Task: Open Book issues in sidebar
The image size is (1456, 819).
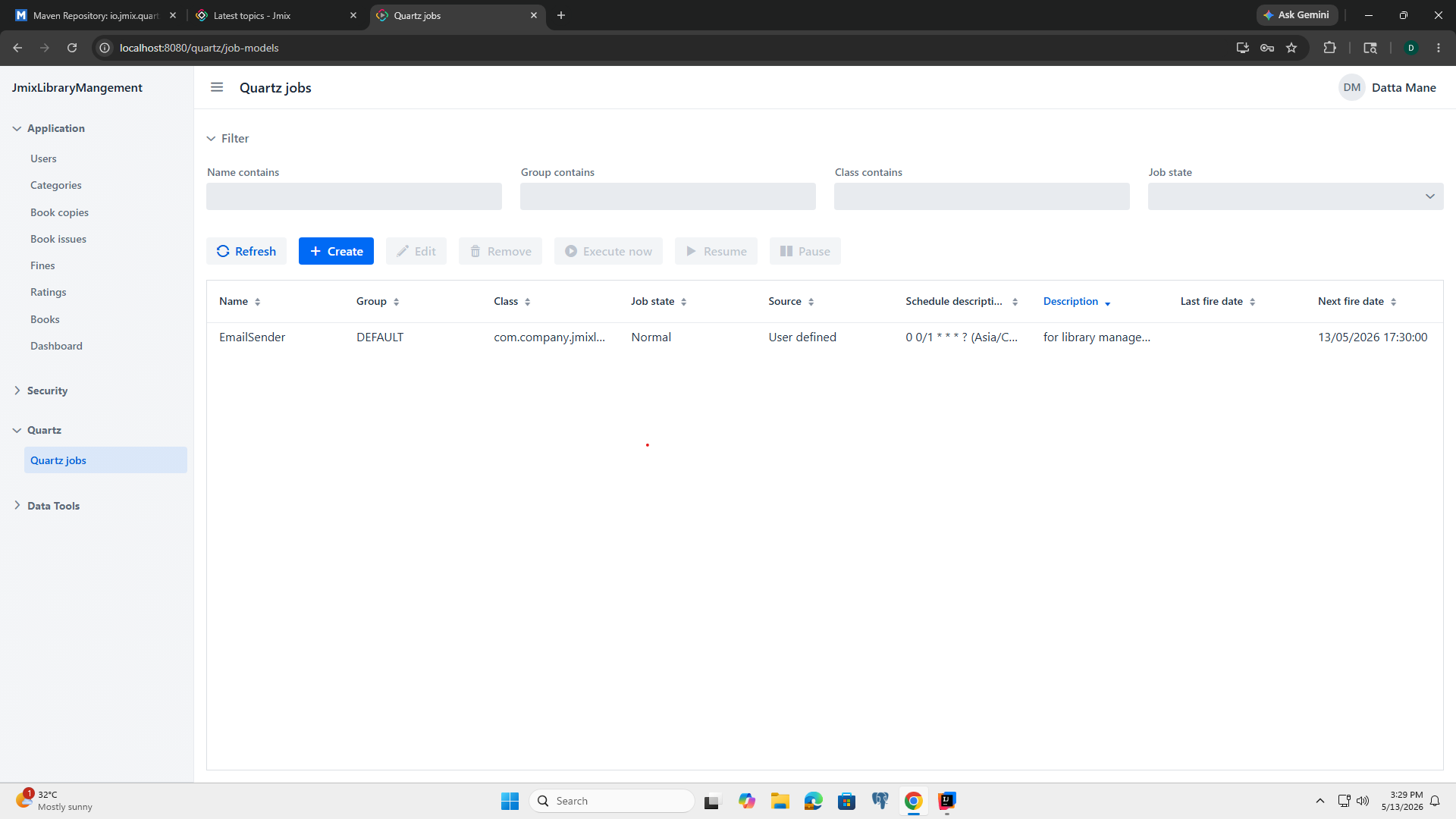Action: coord(58,239)
